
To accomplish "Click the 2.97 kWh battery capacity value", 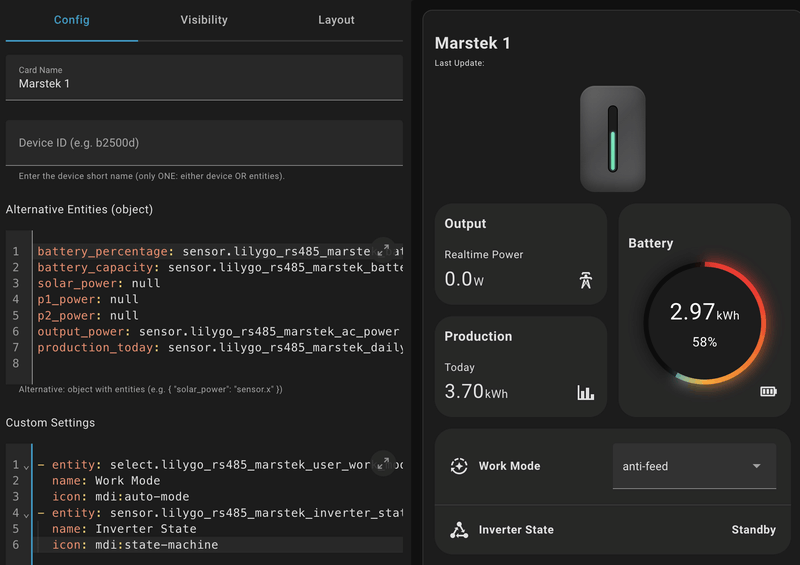I will pyautogui.click(x=705, y=312).
